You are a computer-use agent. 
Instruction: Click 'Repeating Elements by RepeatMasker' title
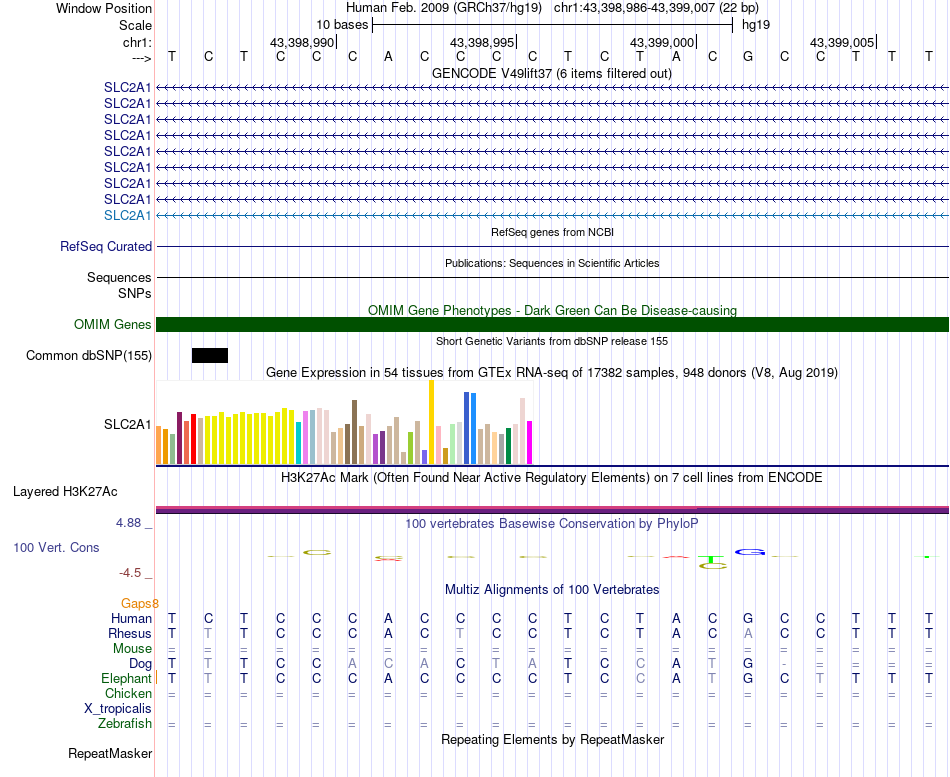552,739
